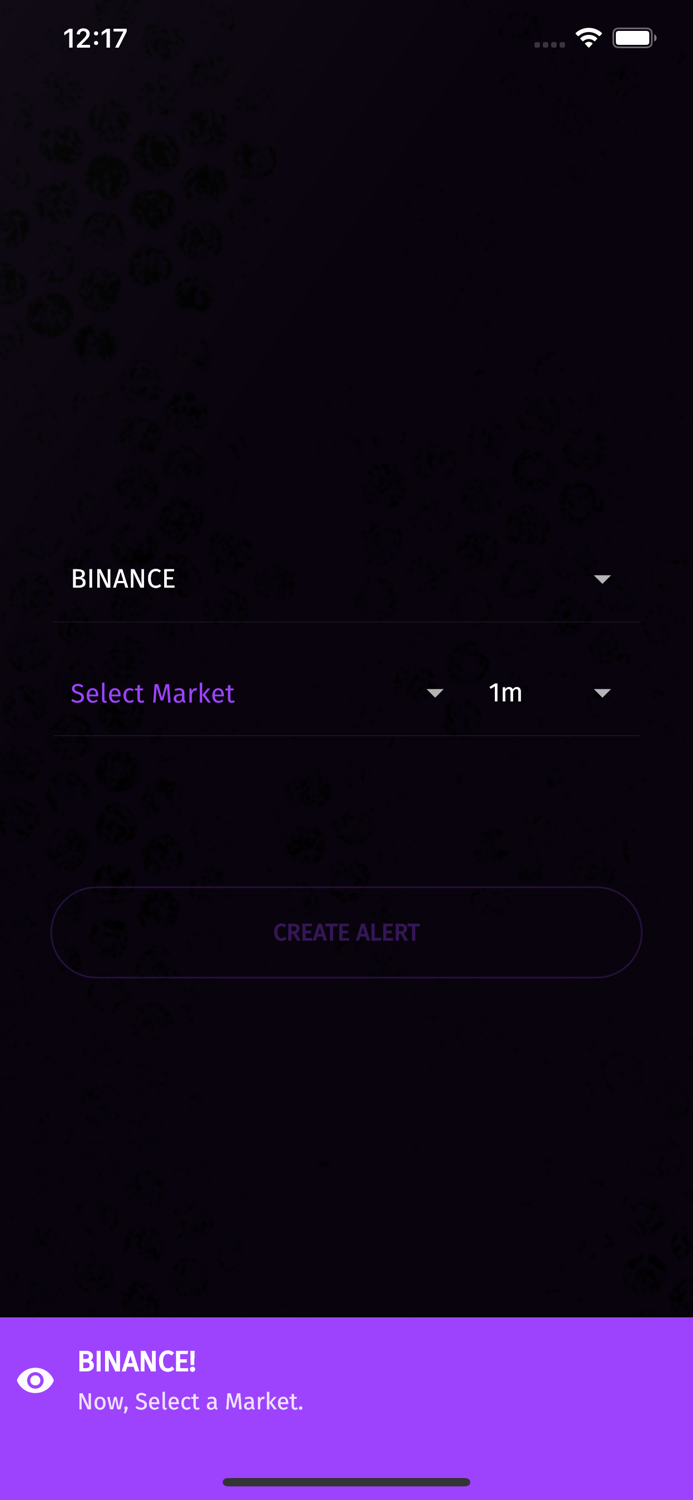
Task: Tap the cellular signal dots indicator
Action: [x=549, y=44]
